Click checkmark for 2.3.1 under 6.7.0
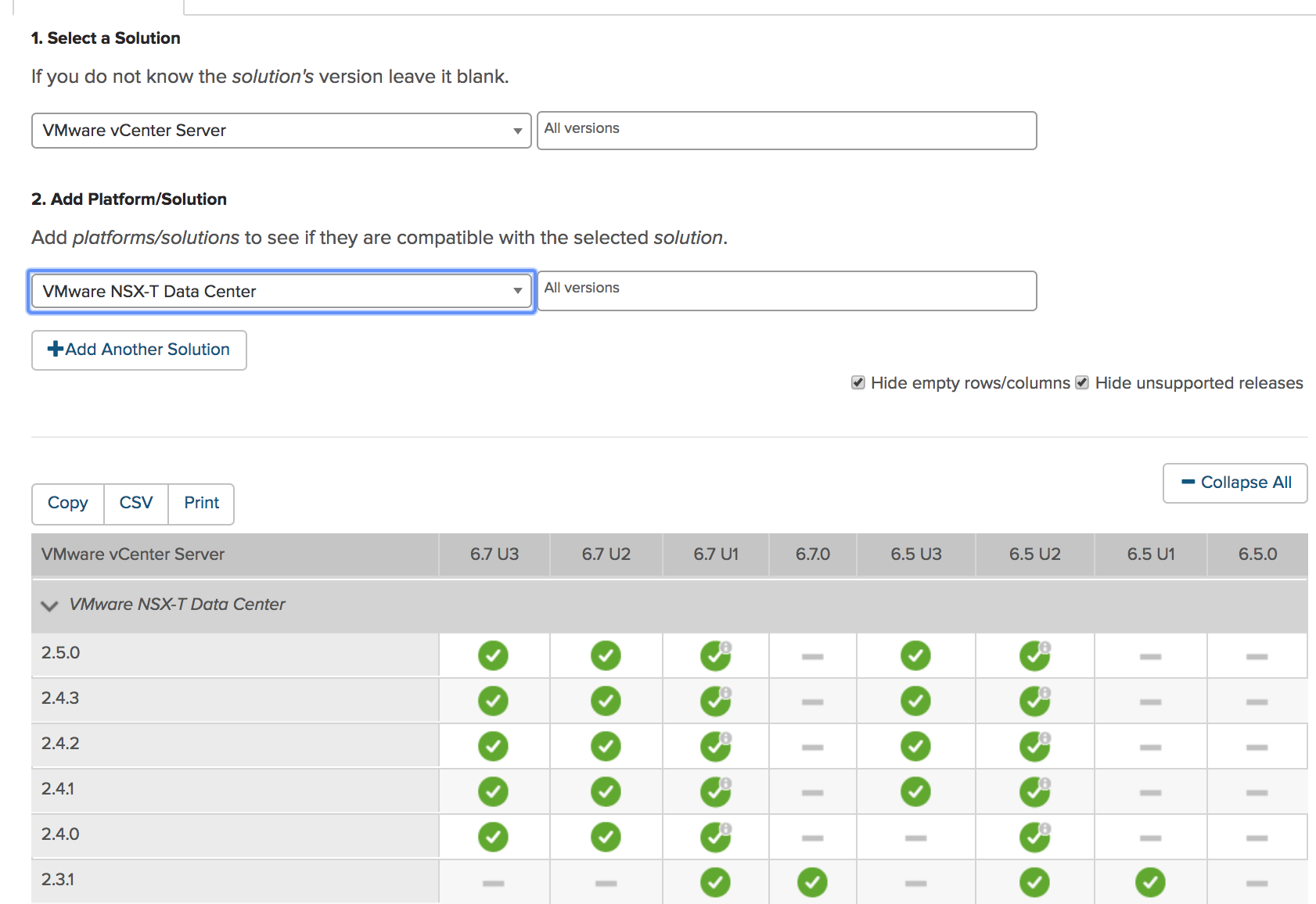The height and width of the screenshot is (904, 1316). pos(812,882)
